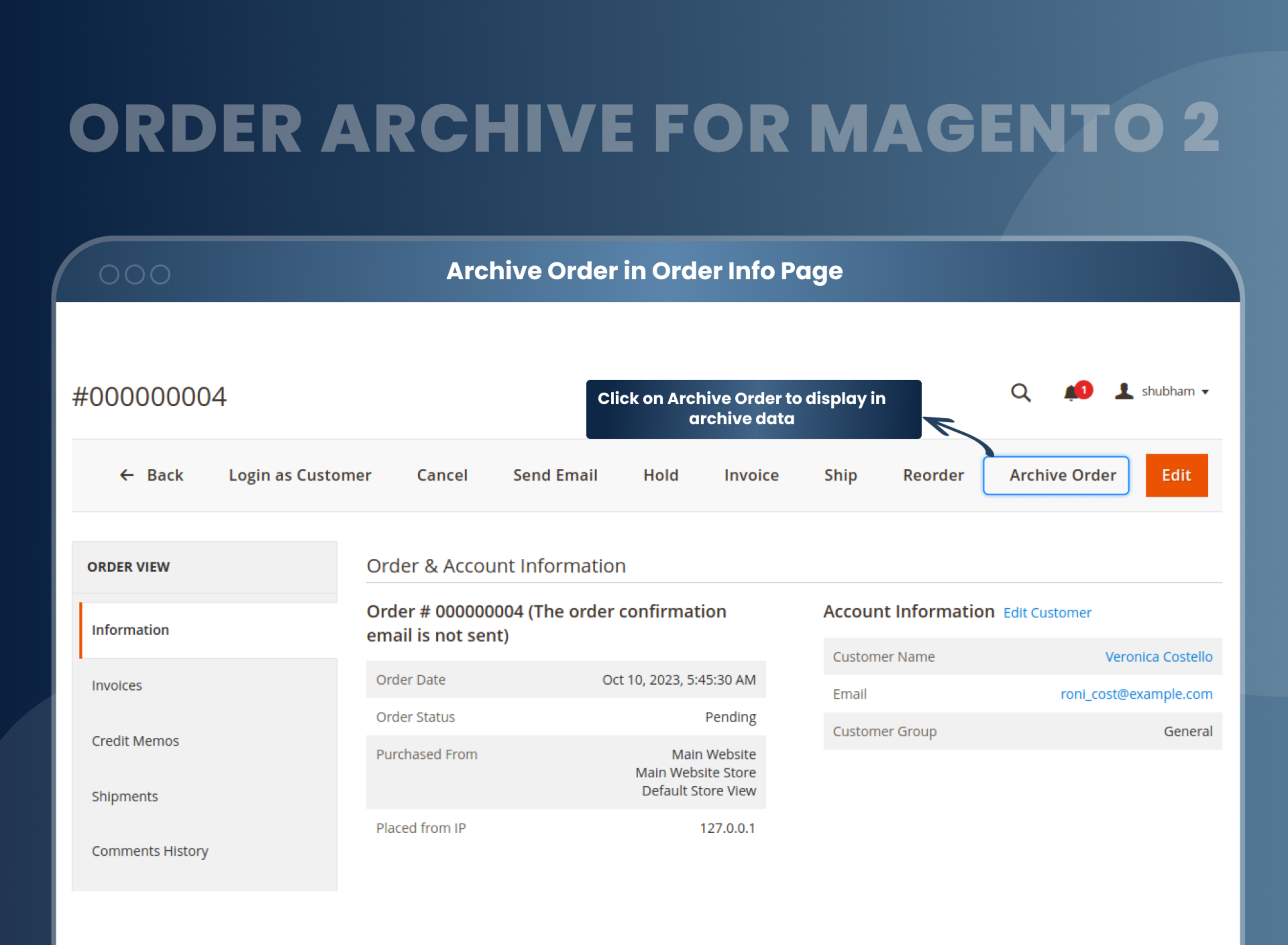
Task: Open the search magnifier icon
Action: [1020, 392]
